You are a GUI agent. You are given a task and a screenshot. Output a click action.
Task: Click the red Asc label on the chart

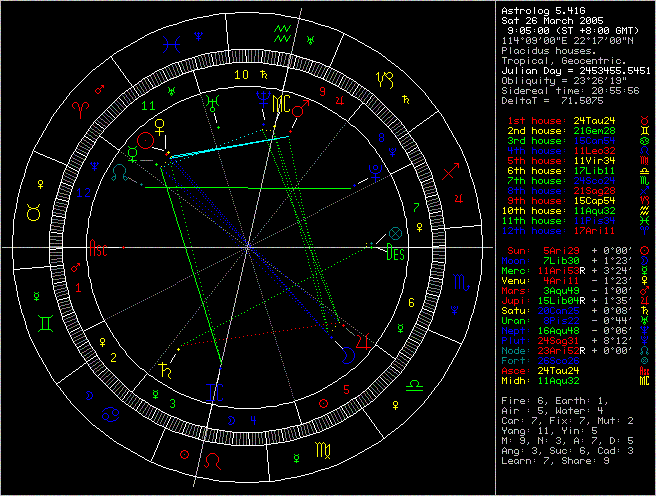pyautogui.click(x=98, y=248)
